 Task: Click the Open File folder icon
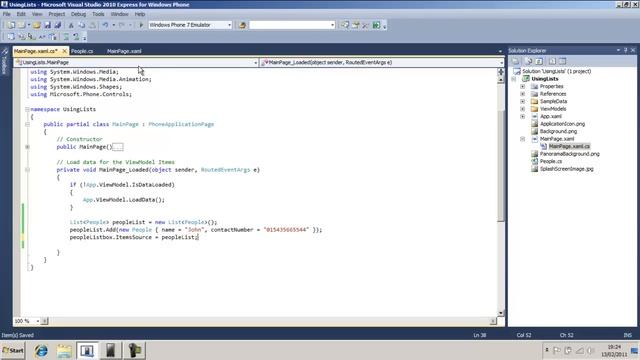coord(37,25)
